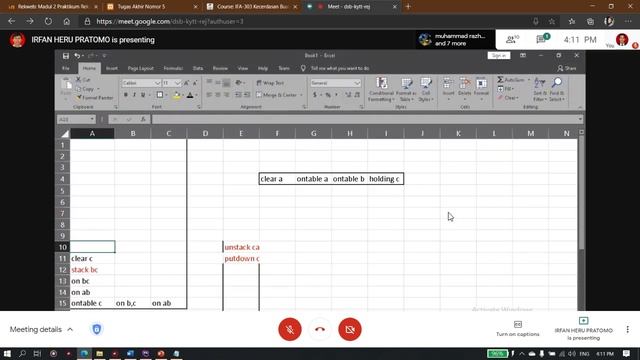
Task: Click Merge & Center
Action: pos(277,95)
